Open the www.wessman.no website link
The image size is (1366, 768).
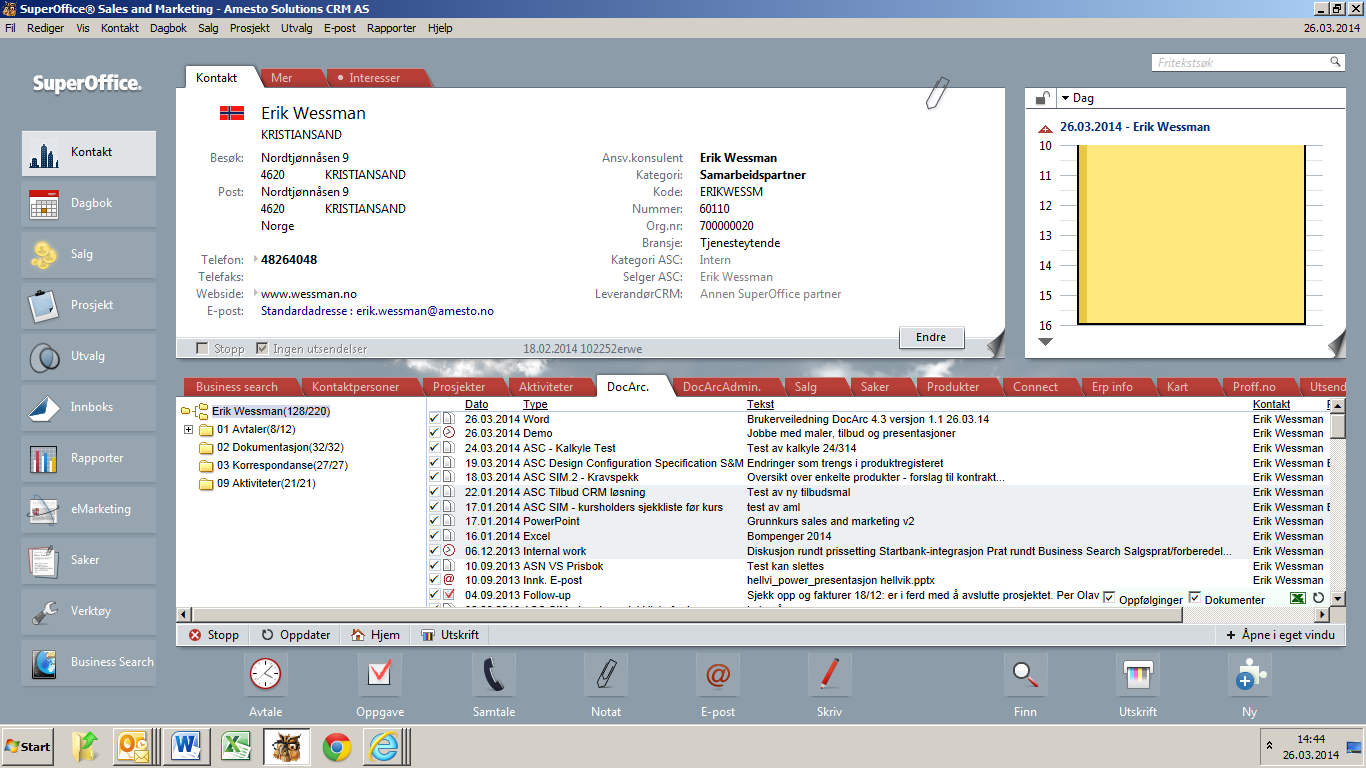[x=308, y=294]
